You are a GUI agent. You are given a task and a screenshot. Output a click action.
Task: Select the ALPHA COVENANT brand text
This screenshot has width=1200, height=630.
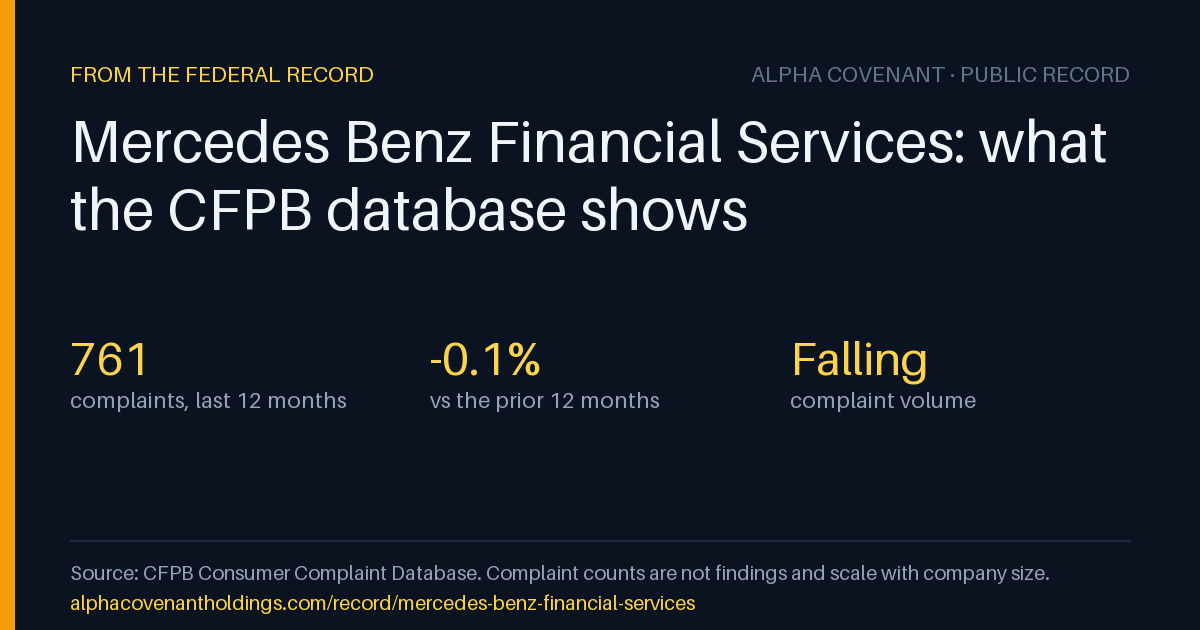point(848,75)
